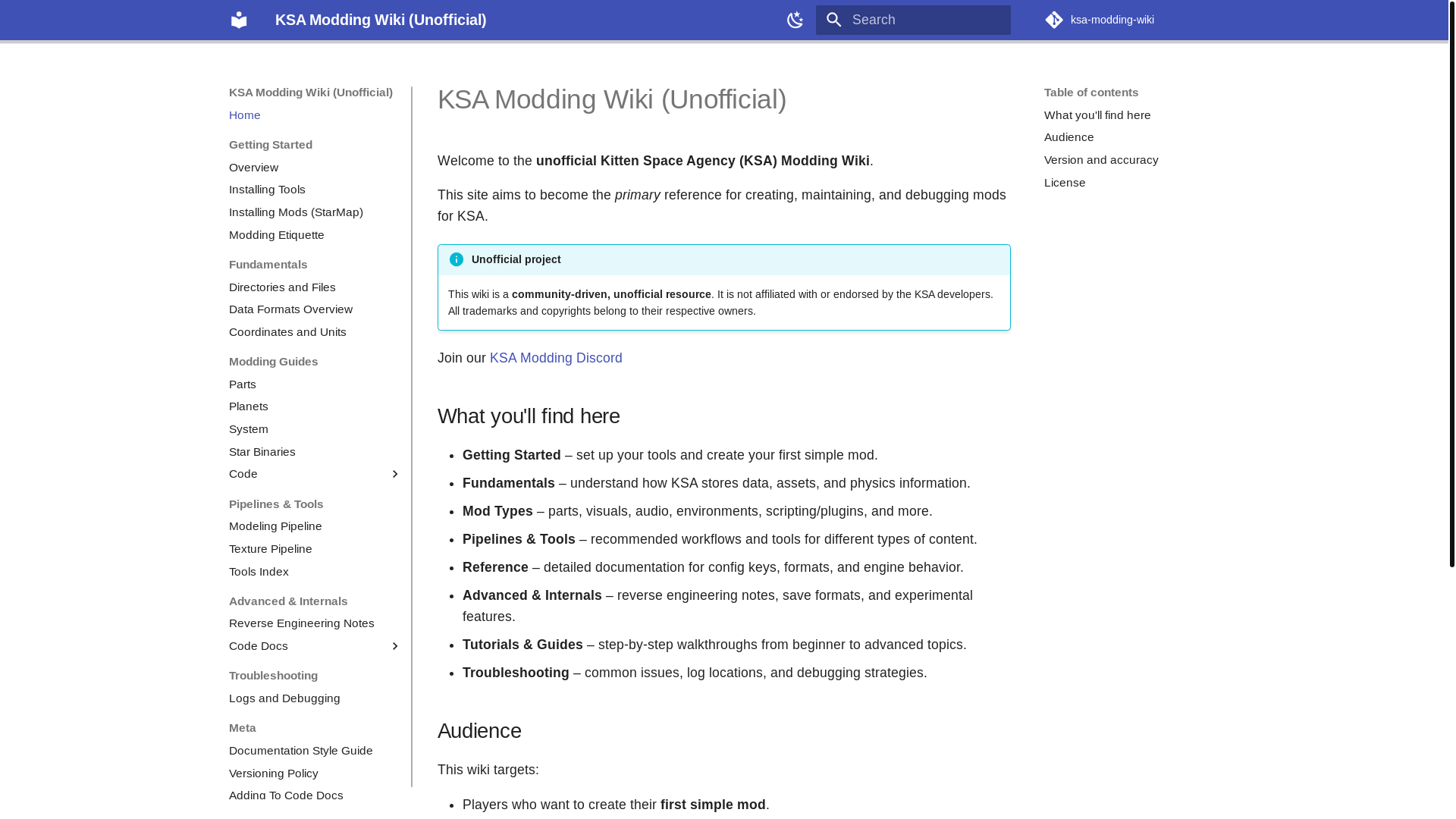Jump to License in contents

pos(1065,183)
